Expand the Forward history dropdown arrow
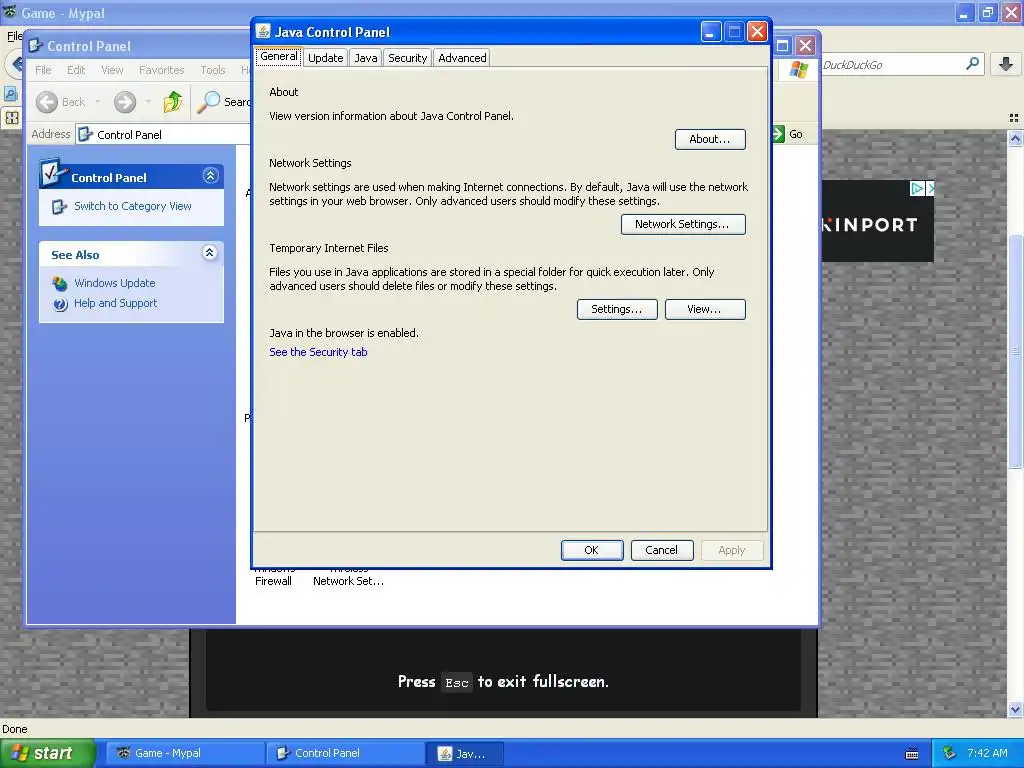 tap(148, 102)
